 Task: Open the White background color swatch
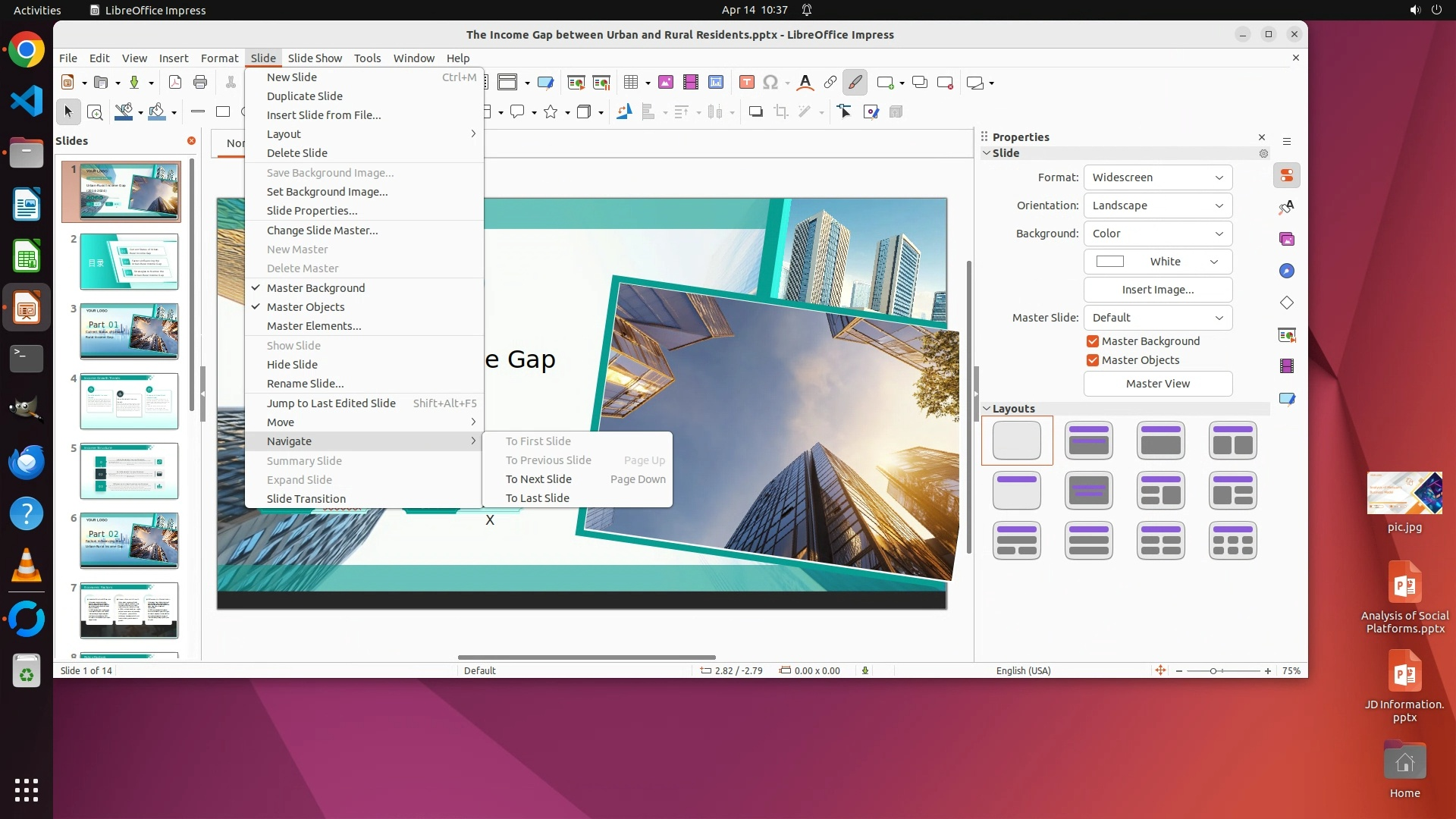(x=1157, y=262)
